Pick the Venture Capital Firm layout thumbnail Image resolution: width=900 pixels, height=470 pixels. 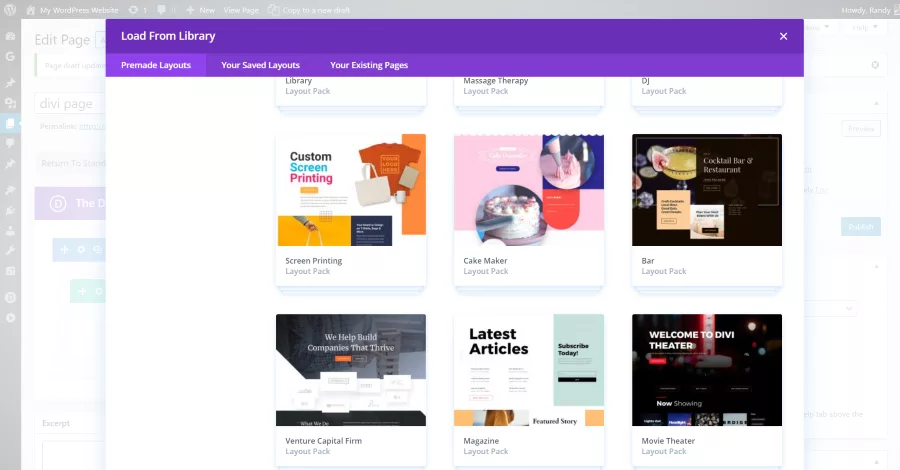click(351, 370)
